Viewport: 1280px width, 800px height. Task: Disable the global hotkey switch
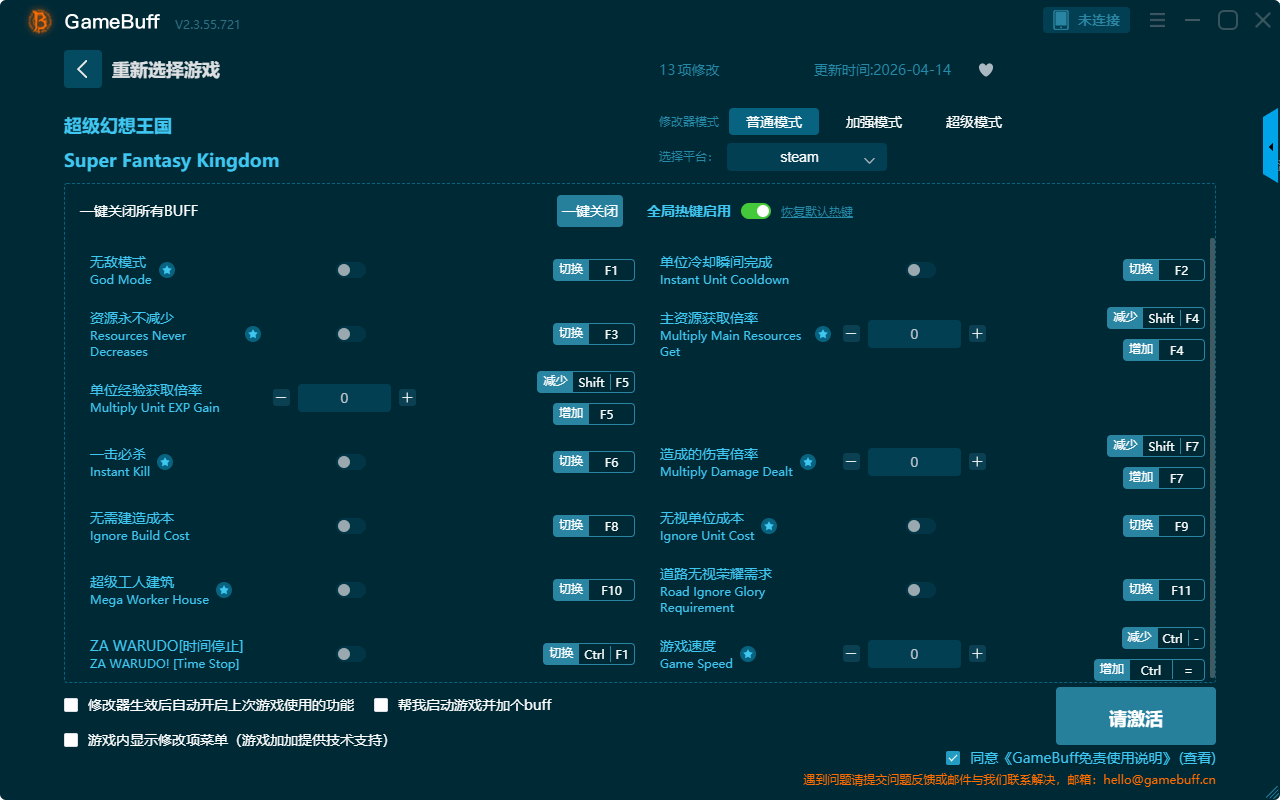[756, 211]
